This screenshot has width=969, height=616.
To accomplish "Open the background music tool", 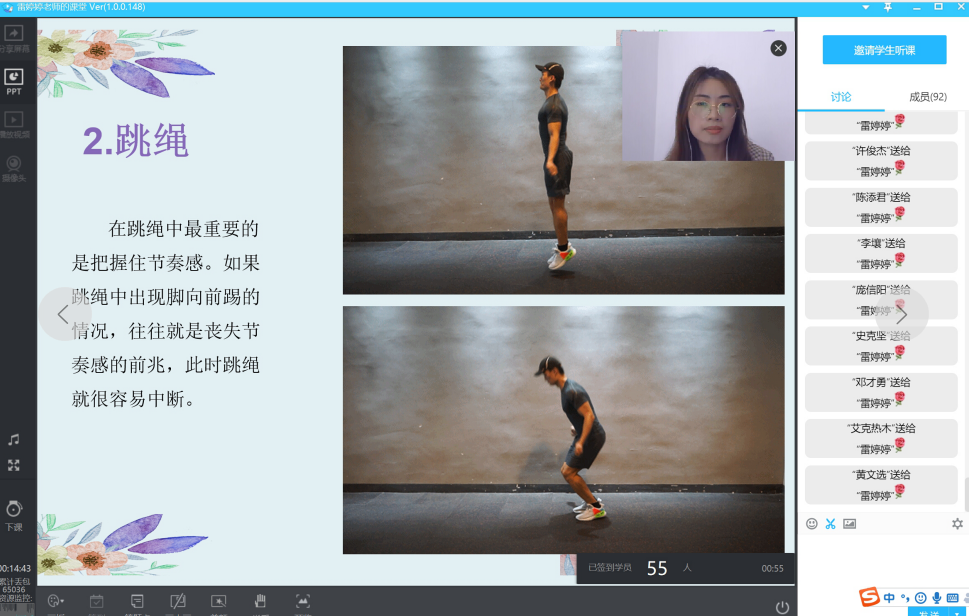I will click(x=13, y=438).
